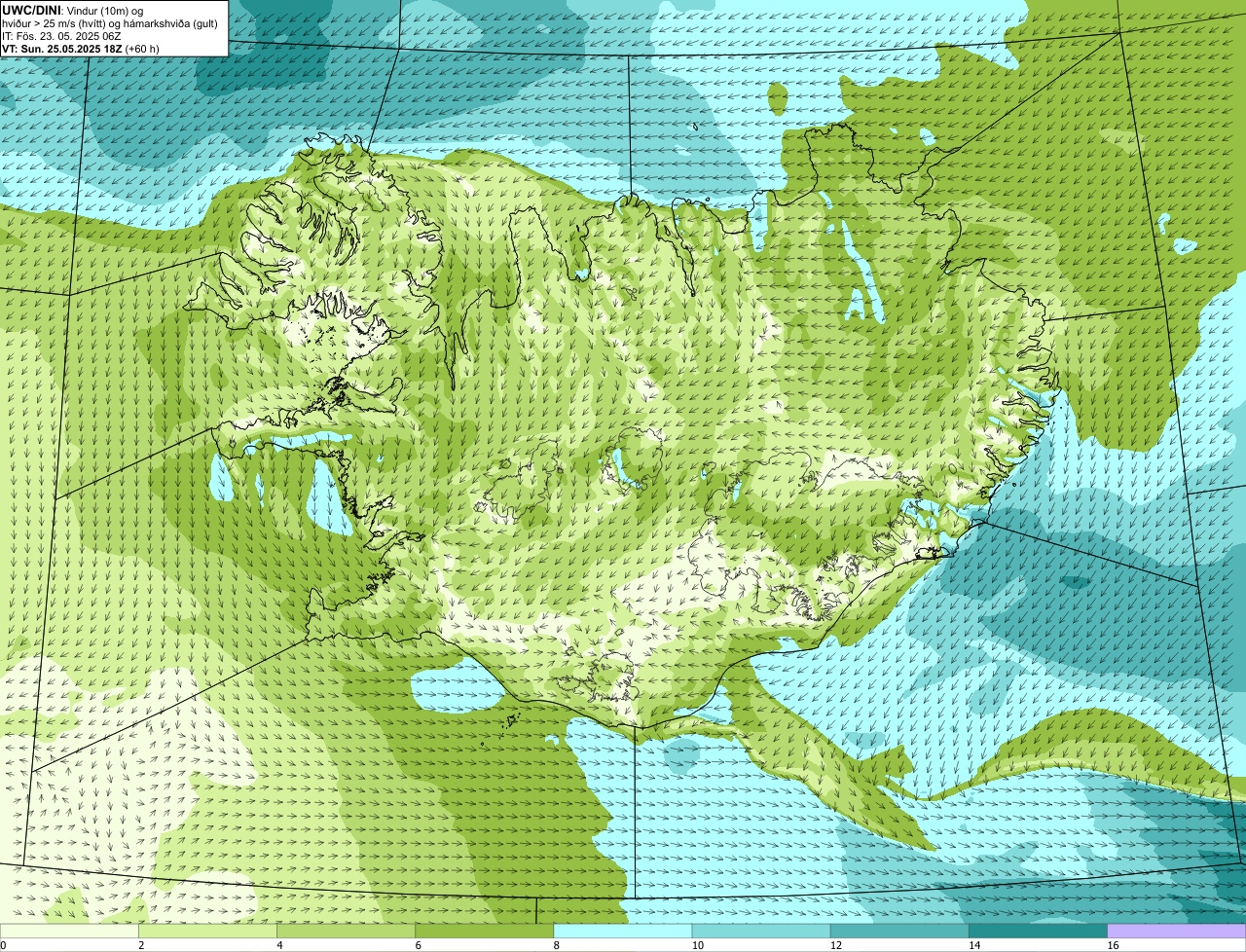Click the scale label "8"
Image resolution: width=1246 pixels, height=952 pixels.
556,945
